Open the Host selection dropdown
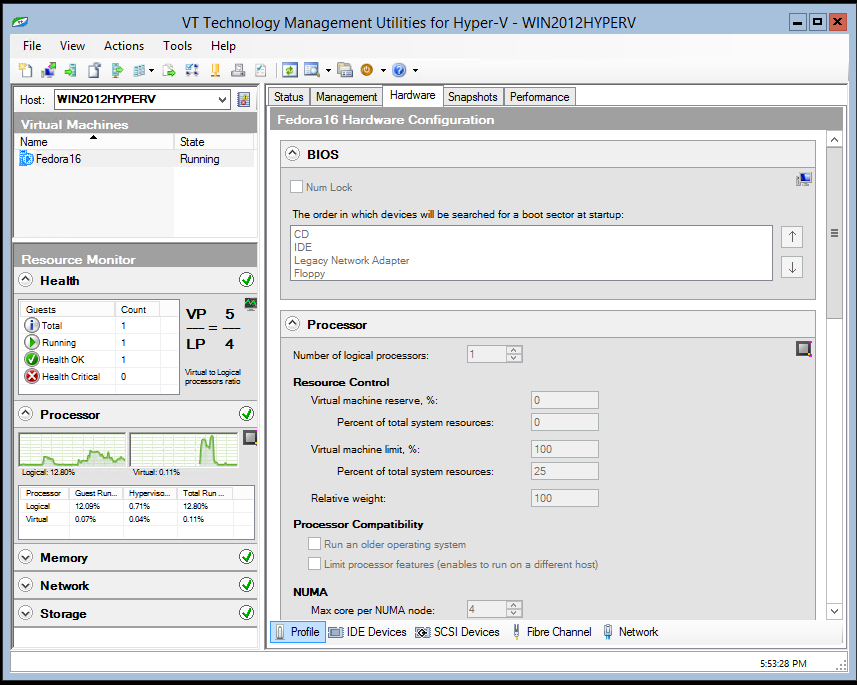 [224, 99]
